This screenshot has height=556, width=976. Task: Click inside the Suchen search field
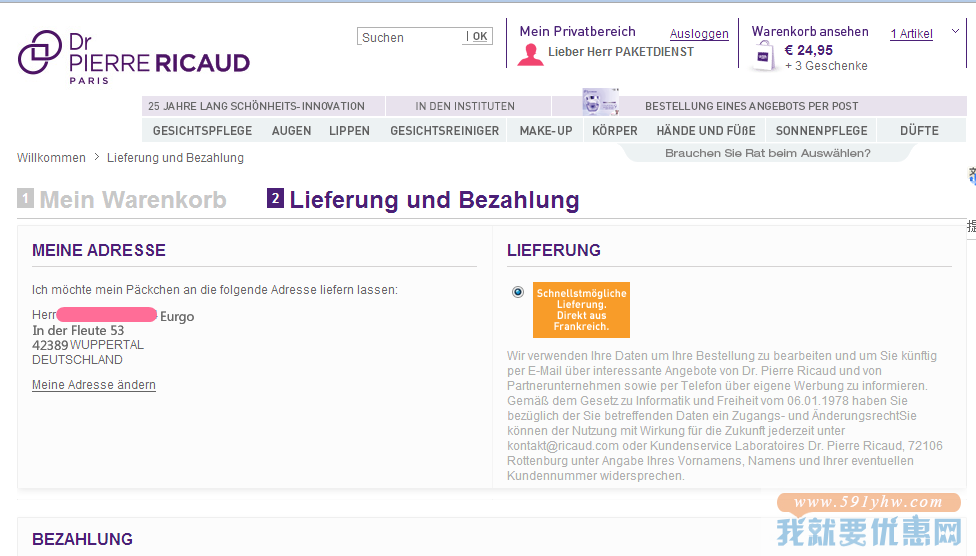coord(411,37)
